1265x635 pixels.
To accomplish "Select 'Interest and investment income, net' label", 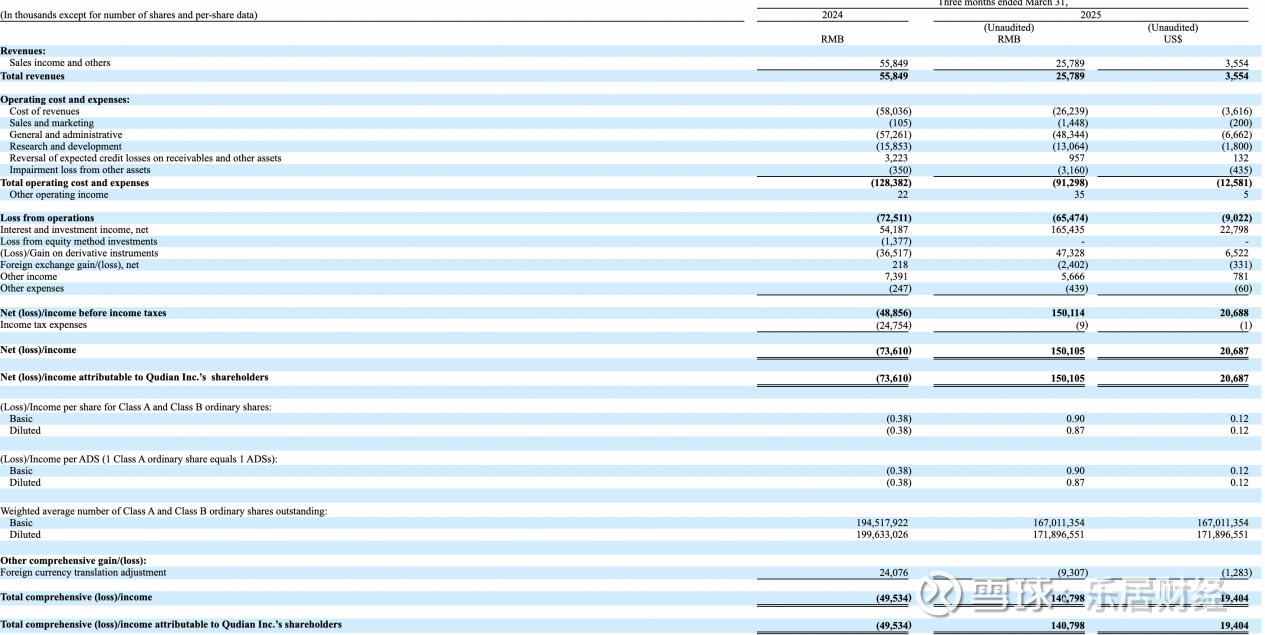I will tap(74, 230).
